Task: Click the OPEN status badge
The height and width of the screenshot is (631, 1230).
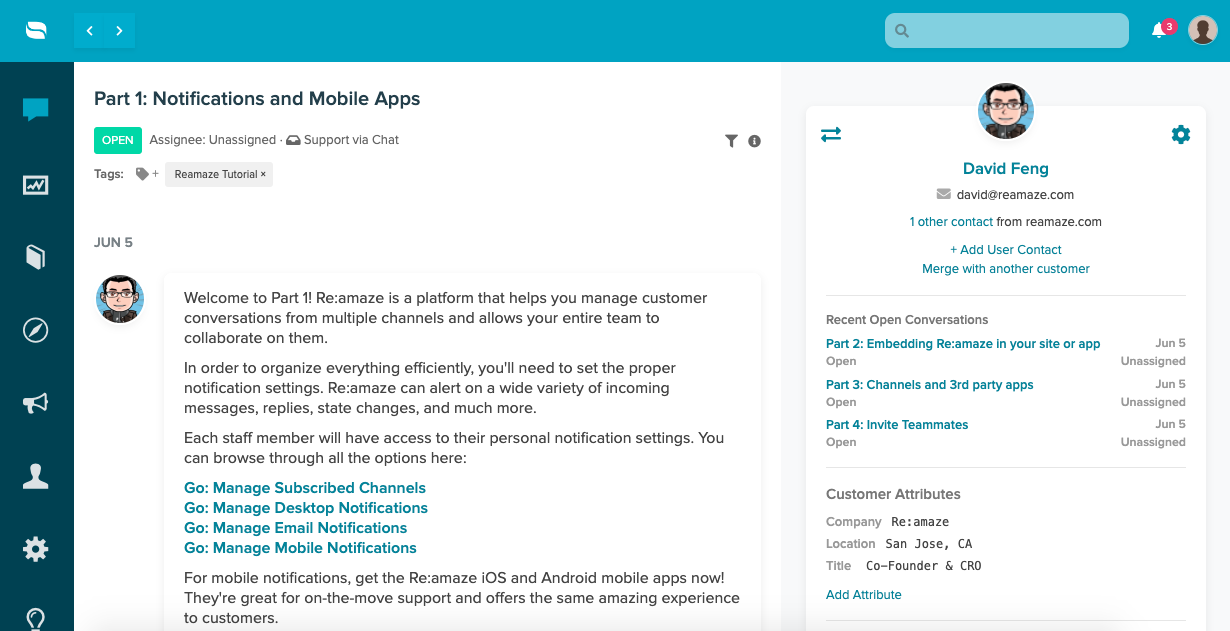Action: [x=118, y=140]
